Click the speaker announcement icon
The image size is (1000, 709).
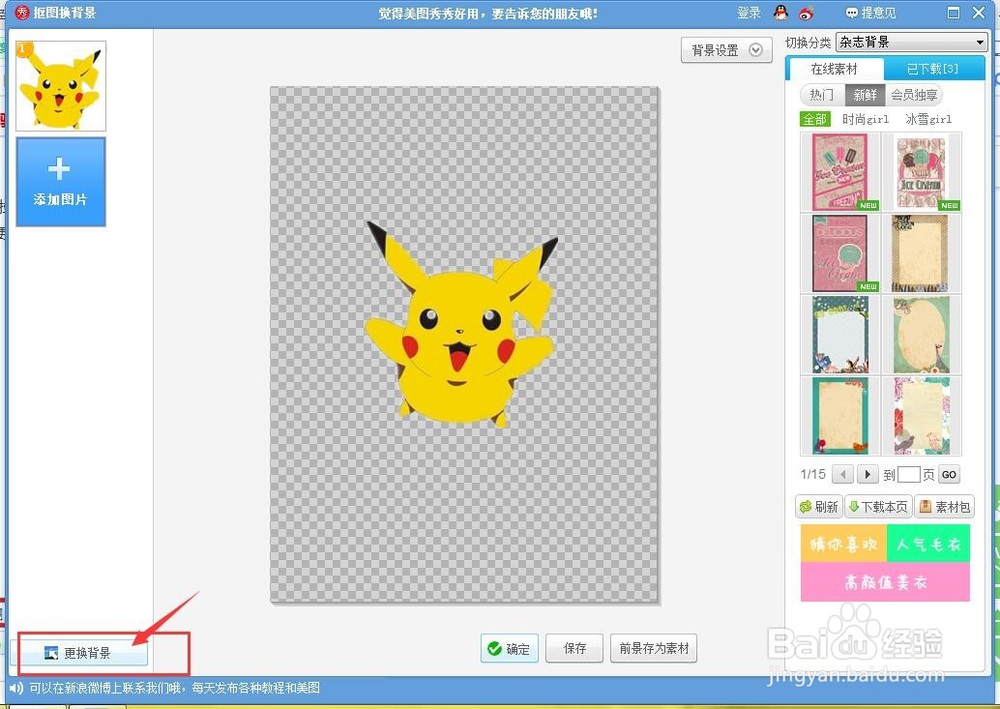click(x=16, y=688)
